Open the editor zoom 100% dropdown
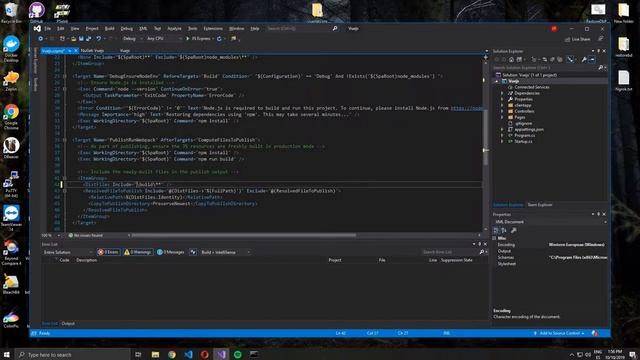The width and height of the screenshot is (640, 360). (51, 236)
